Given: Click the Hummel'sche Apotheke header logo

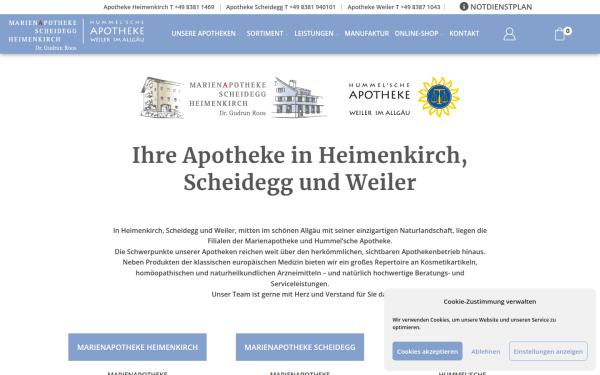Looking at the screenshot, I should point(117,31).
